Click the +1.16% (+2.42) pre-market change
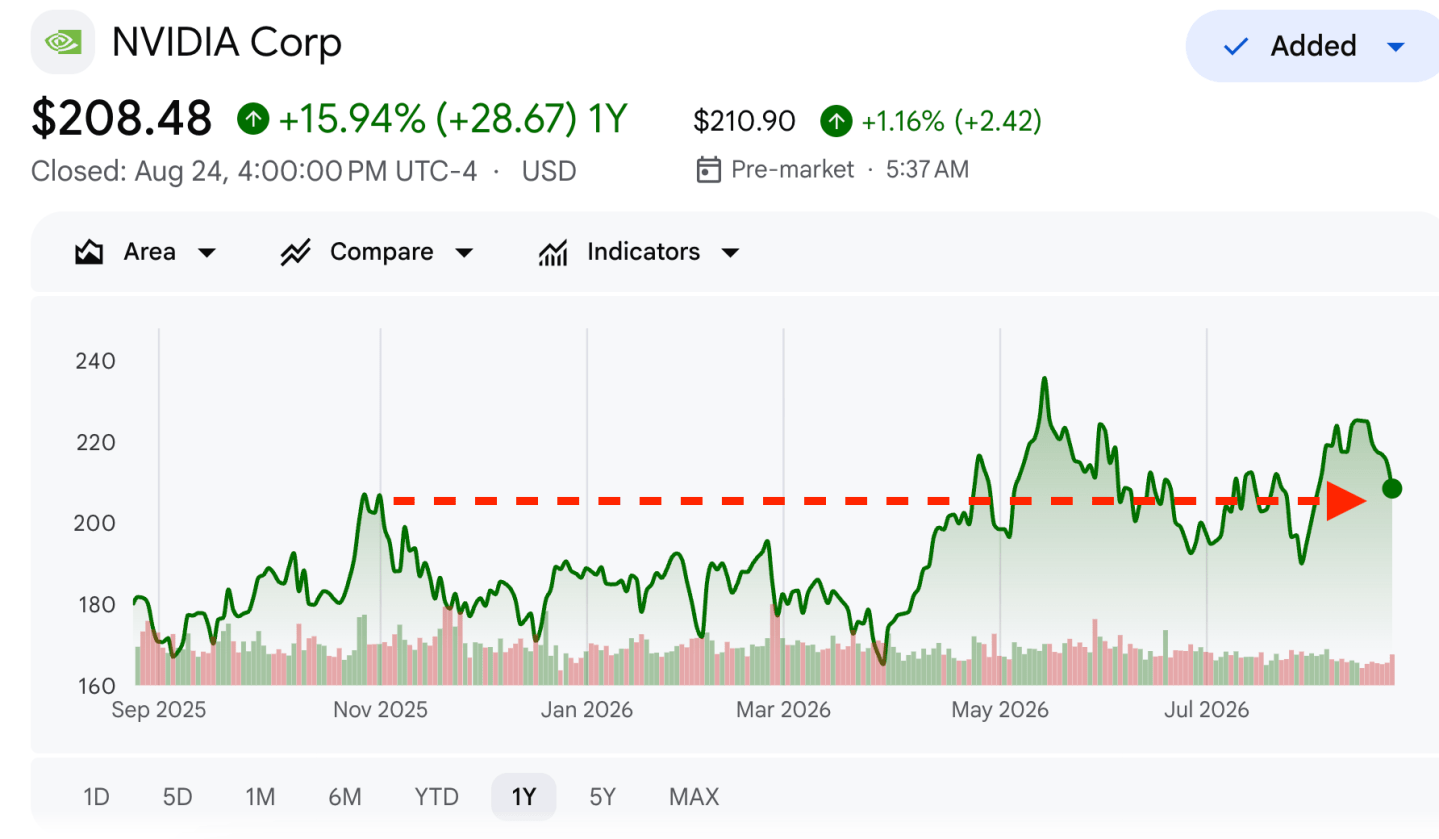 tap(951, 122)
